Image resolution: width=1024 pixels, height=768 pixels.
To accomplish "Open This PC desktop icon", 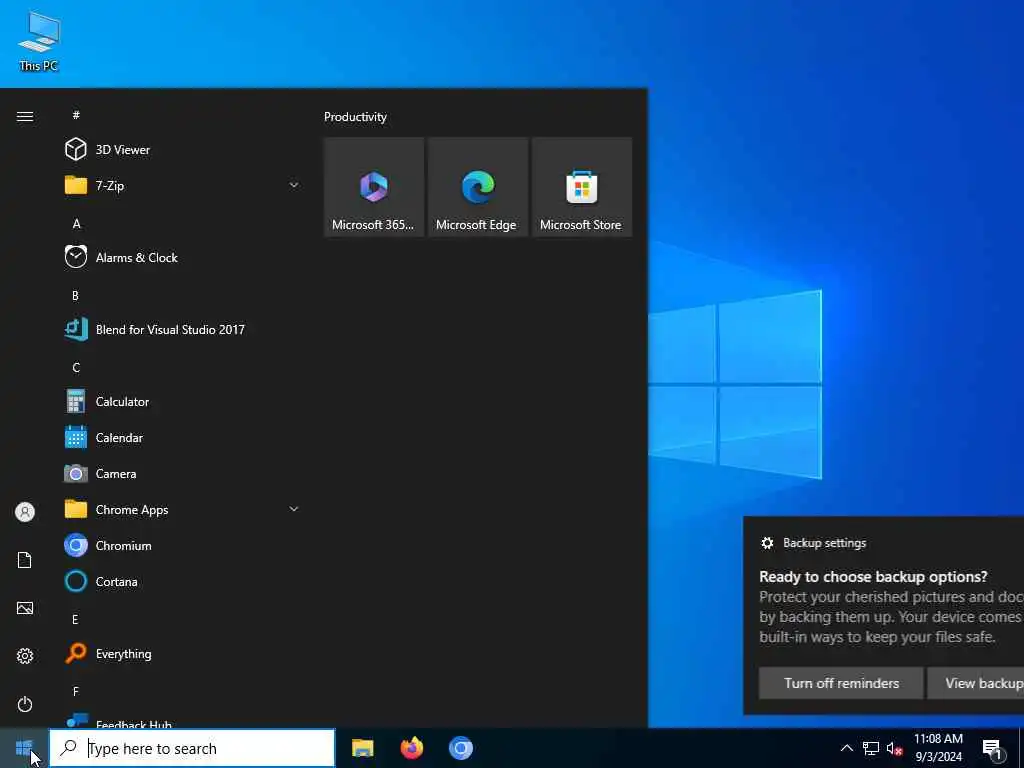I will (x=39, y=40).
